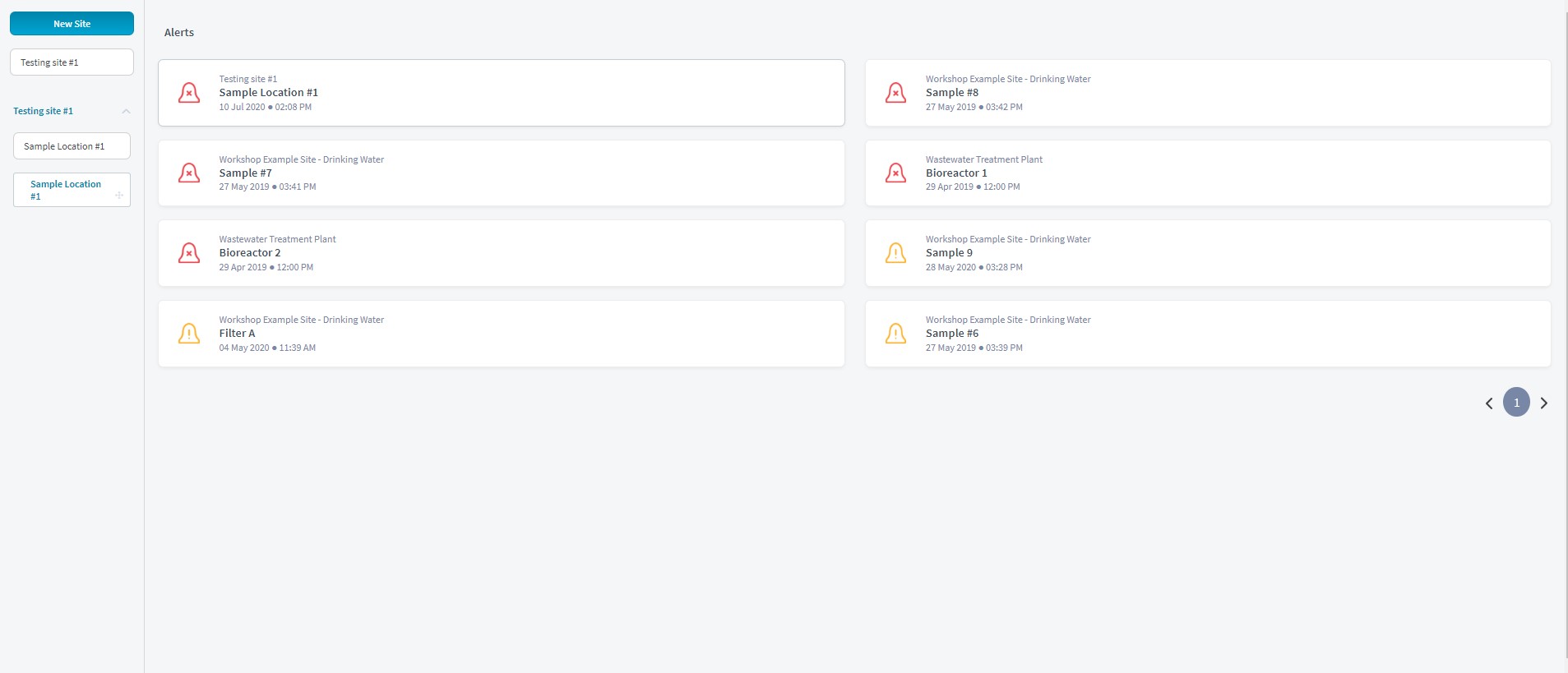Click the Alerts heading
1568x673 pixels.
pyautogui.click(x=179, y=33)
